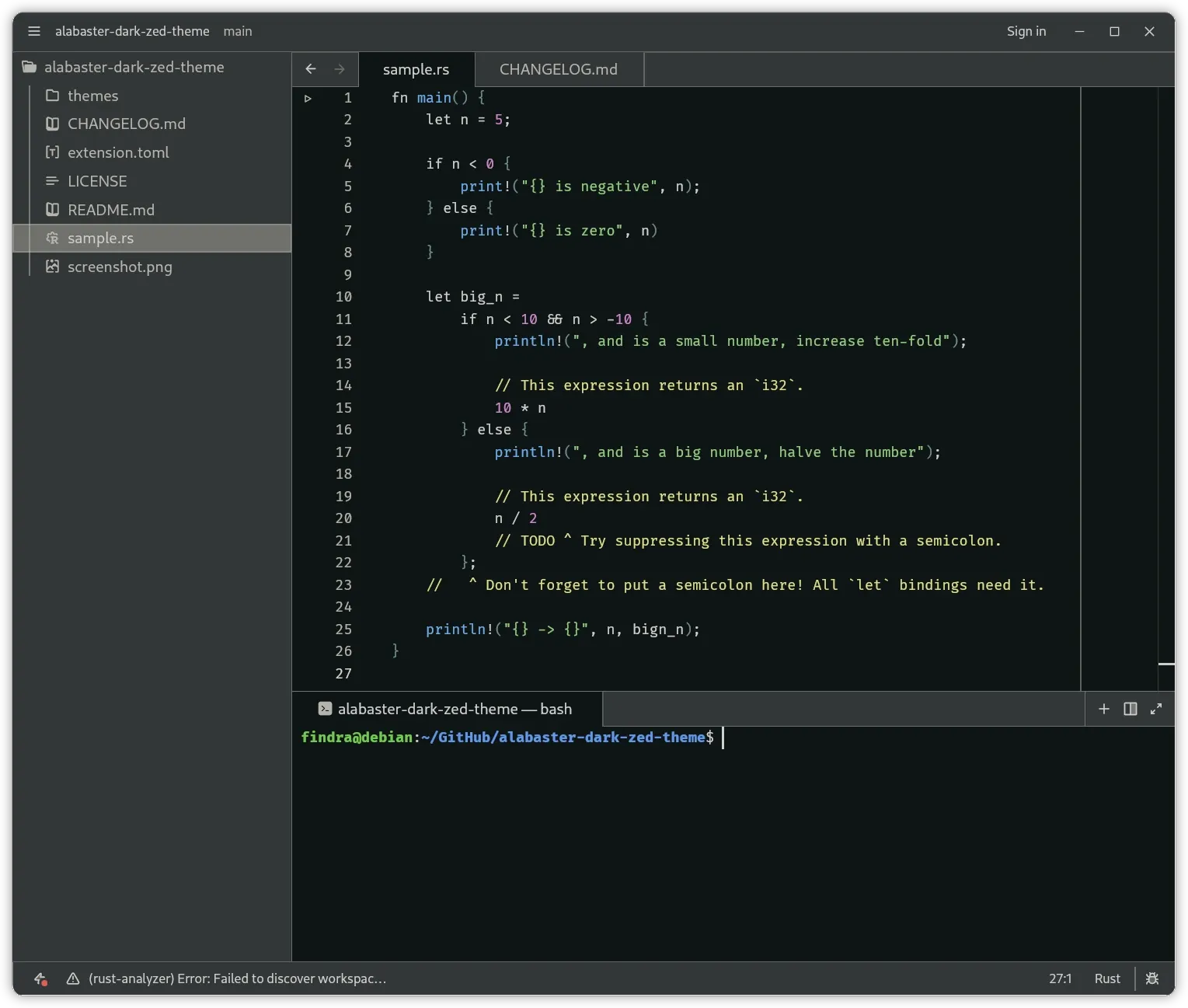Click the README.md book icon
Screen dimensions: 1188x1008
[x=52, y=210]
